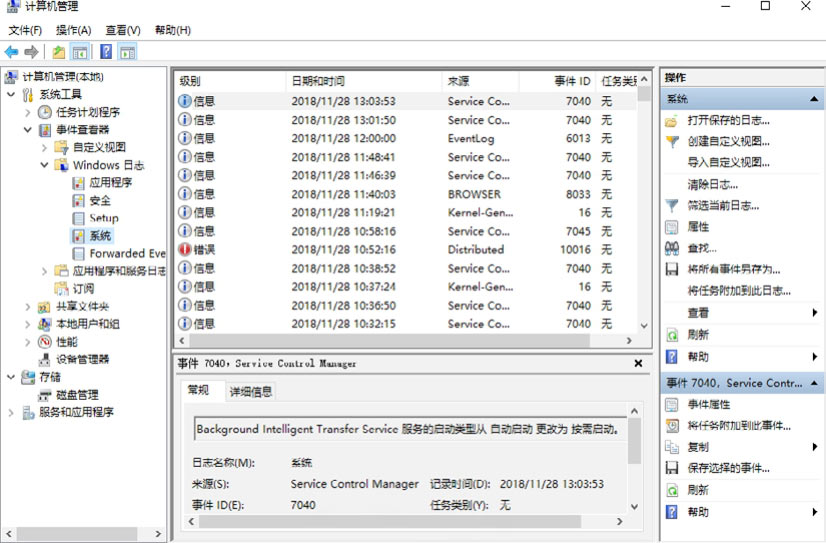Toggle the show/hide action pane toolbar icon
Viewport: 826px width, 543px height.
pos(127,52)
